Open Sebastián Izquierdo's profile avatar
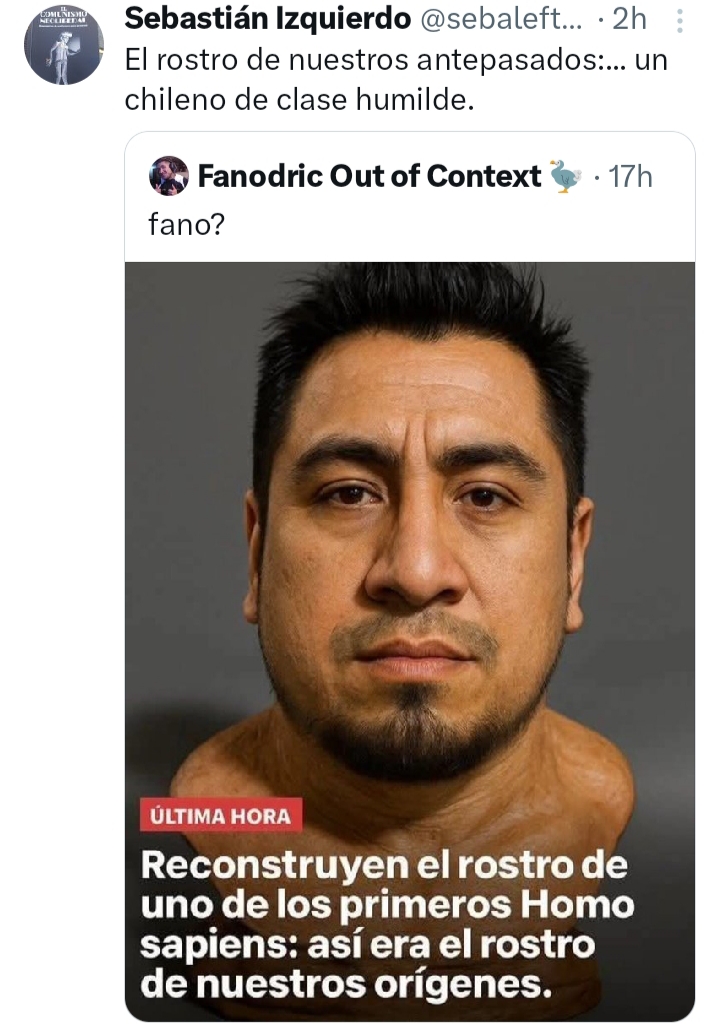 point(64,45)
